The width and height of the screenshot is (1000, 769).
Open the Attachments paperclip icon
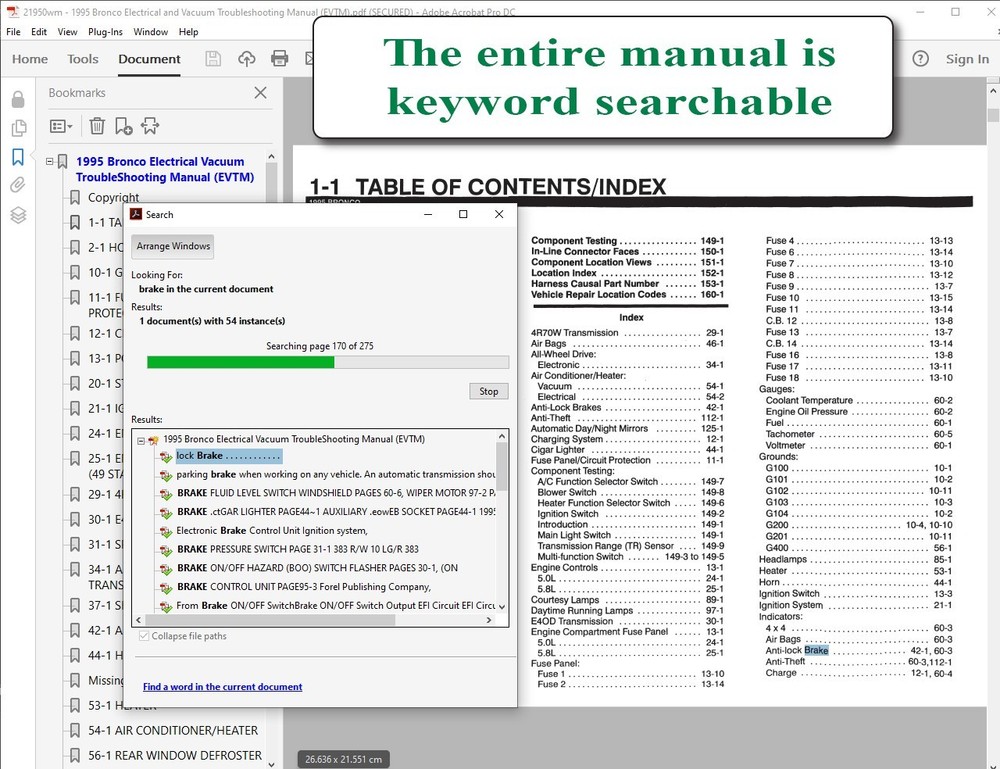18,185
